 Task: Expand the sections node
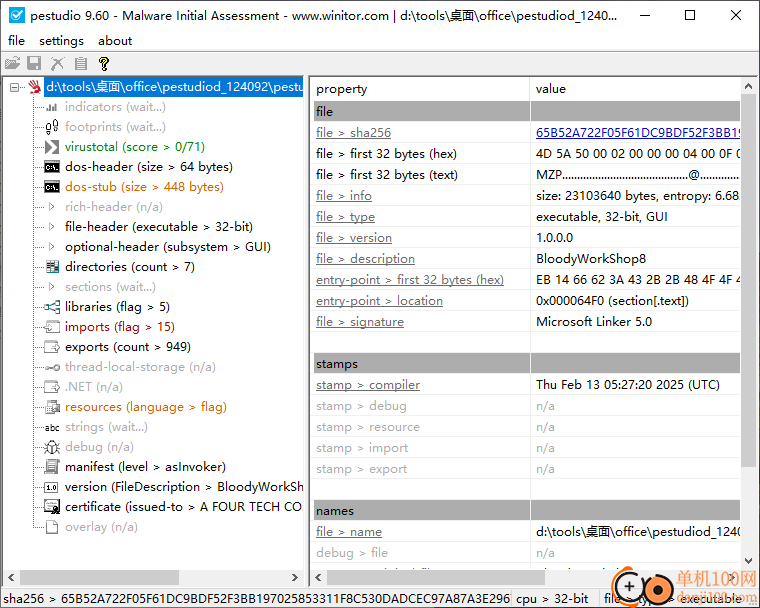(52, 287)
